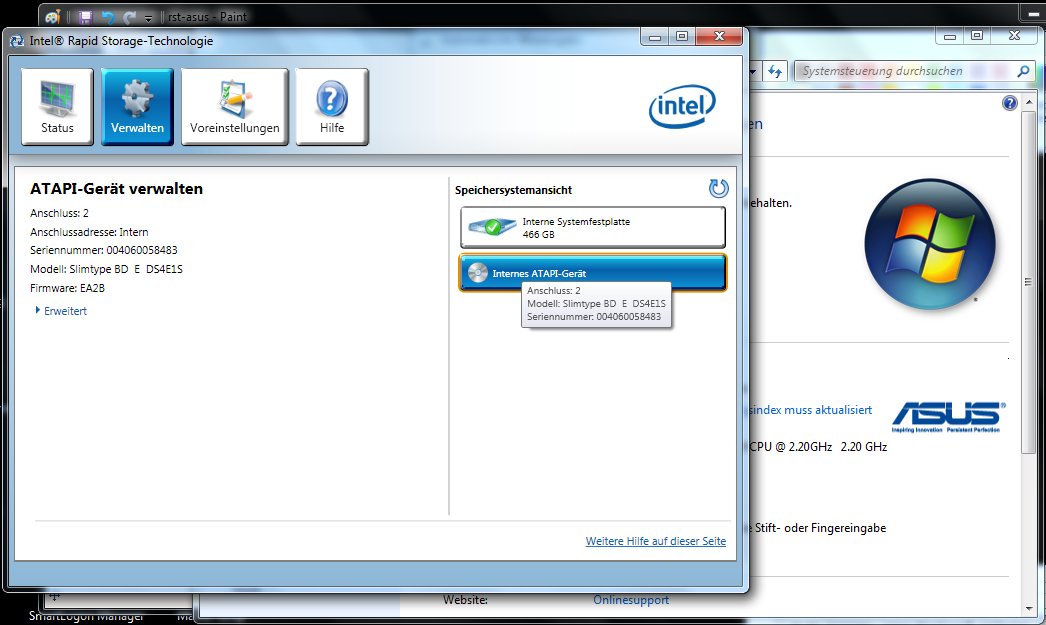Screen dimensions: 1046x625
Task: Click Redo icon in Paint quick access toolbar
Action: tap(129, 17)
